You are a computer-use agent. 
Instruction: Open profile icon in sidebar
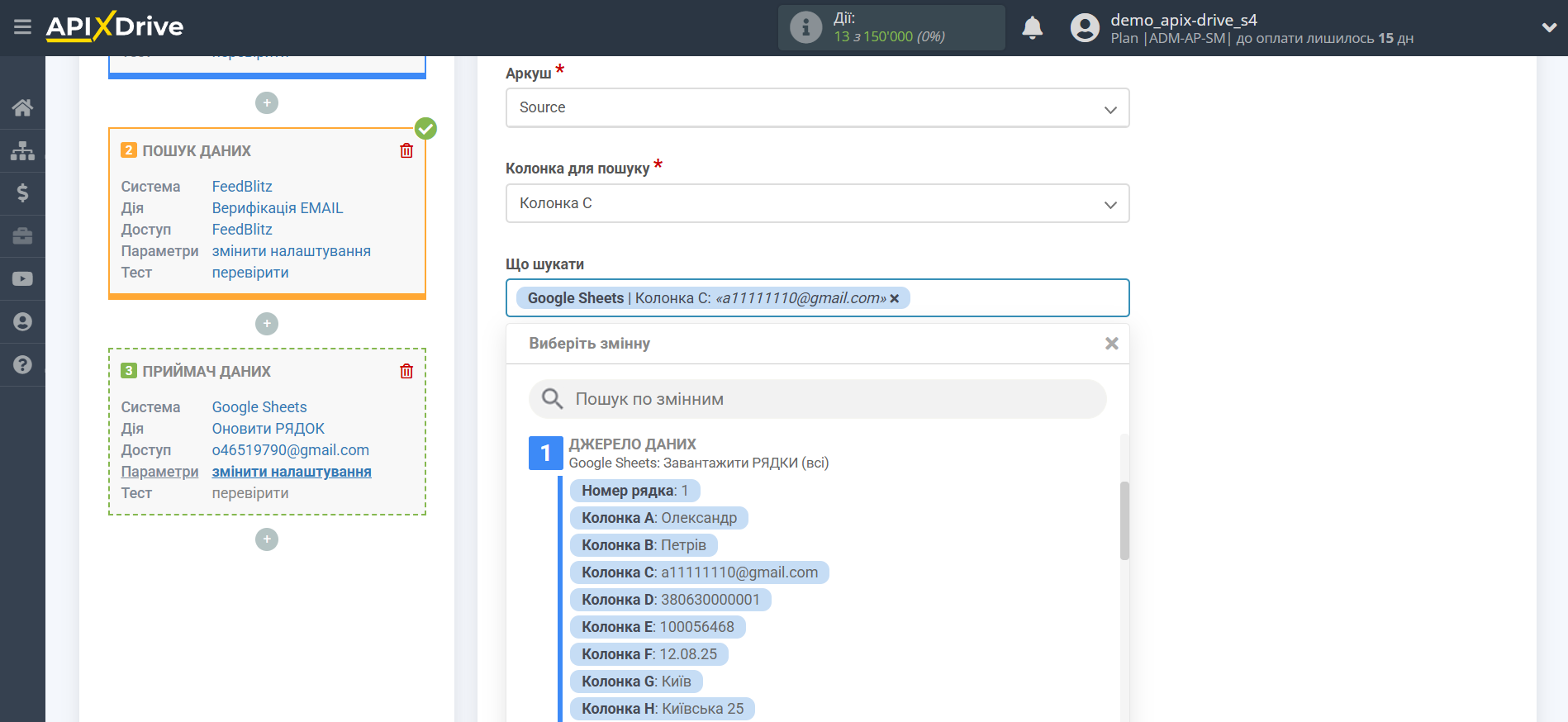point(22,322)
